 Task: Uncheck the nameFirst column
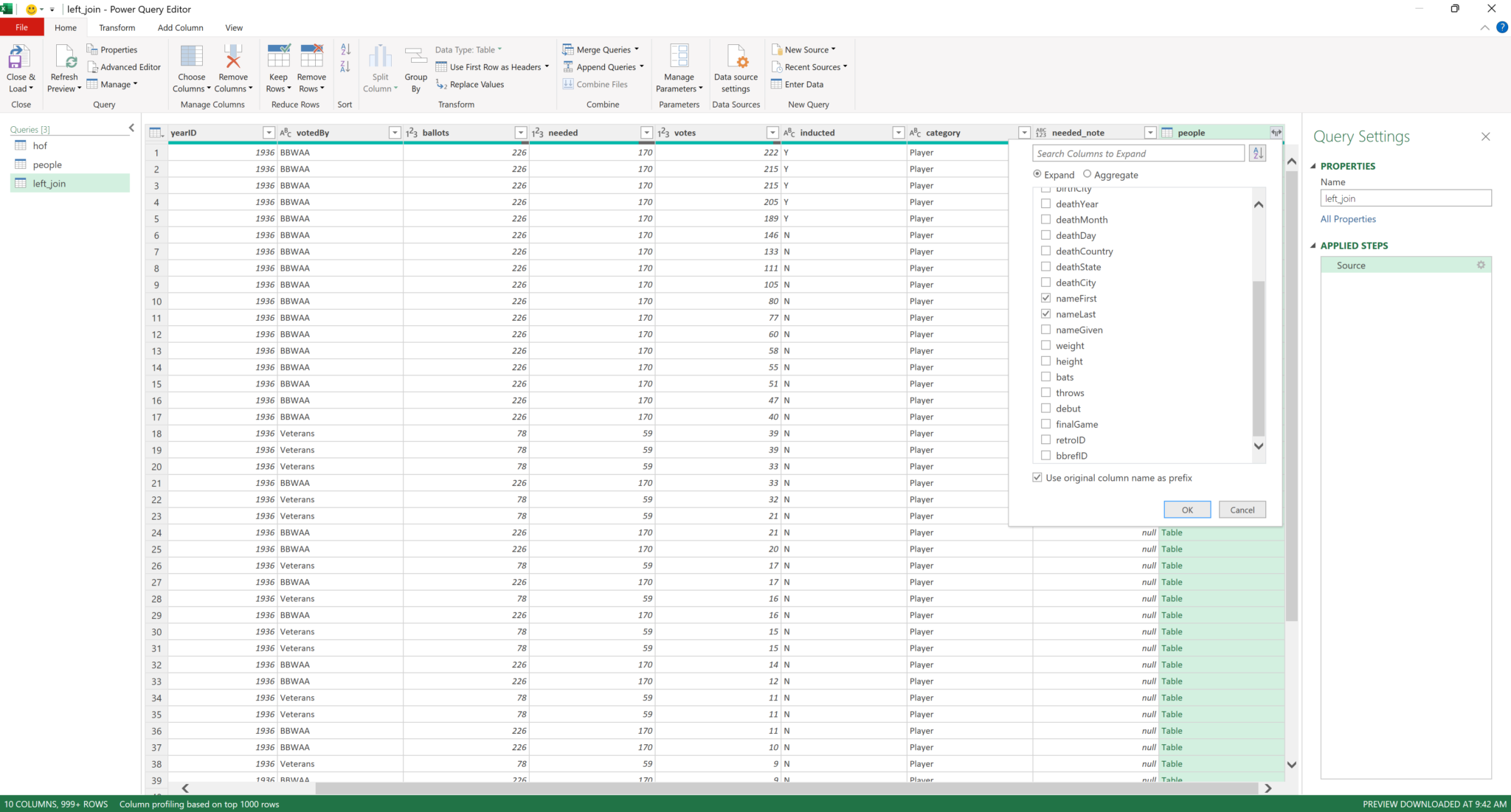tap(1046, 298)
